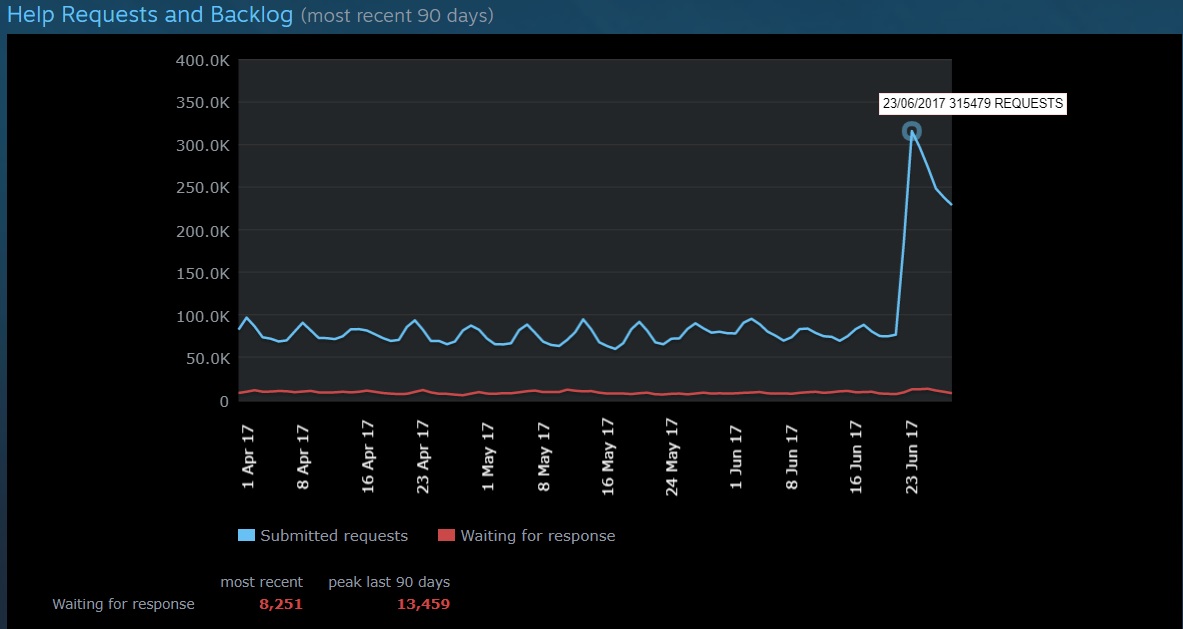Click the 16 May 17 date label
Image resolution: width=1183 pixels, height=629 pixels.
coord(607,456)
